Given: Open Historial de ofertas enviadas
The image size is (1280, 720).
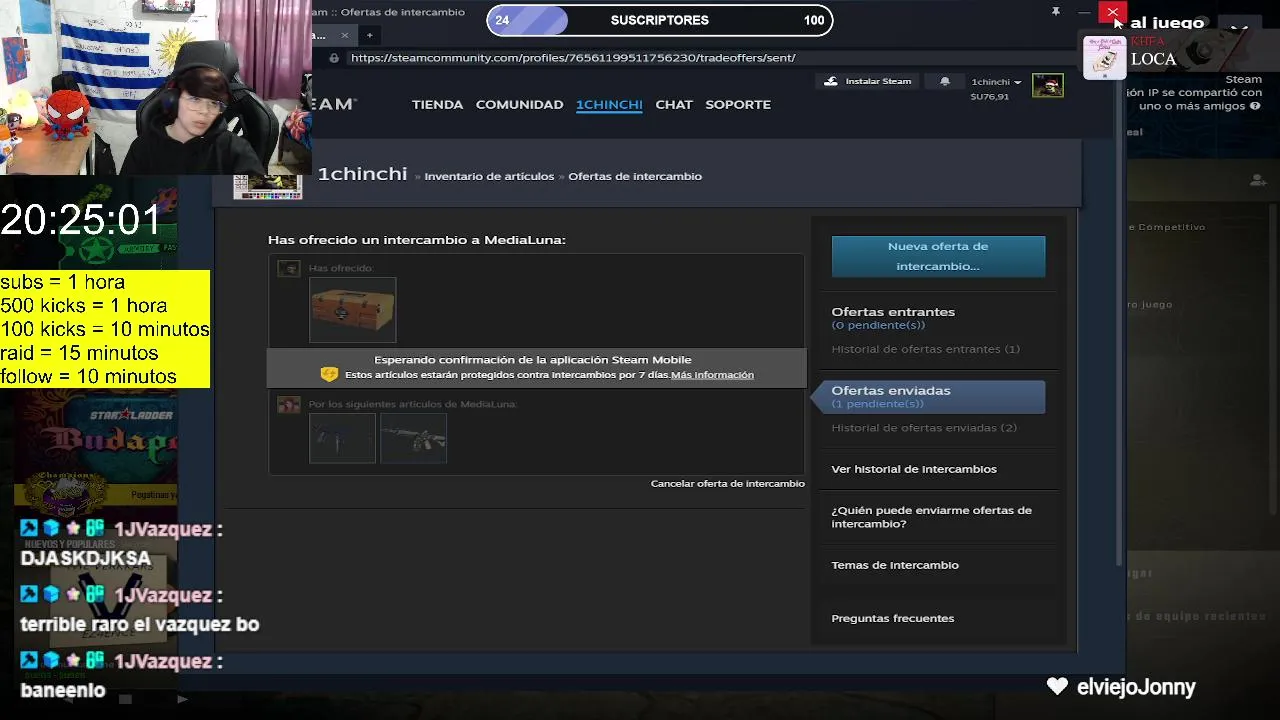Looking at the screenshot, I should coord(924,428).
